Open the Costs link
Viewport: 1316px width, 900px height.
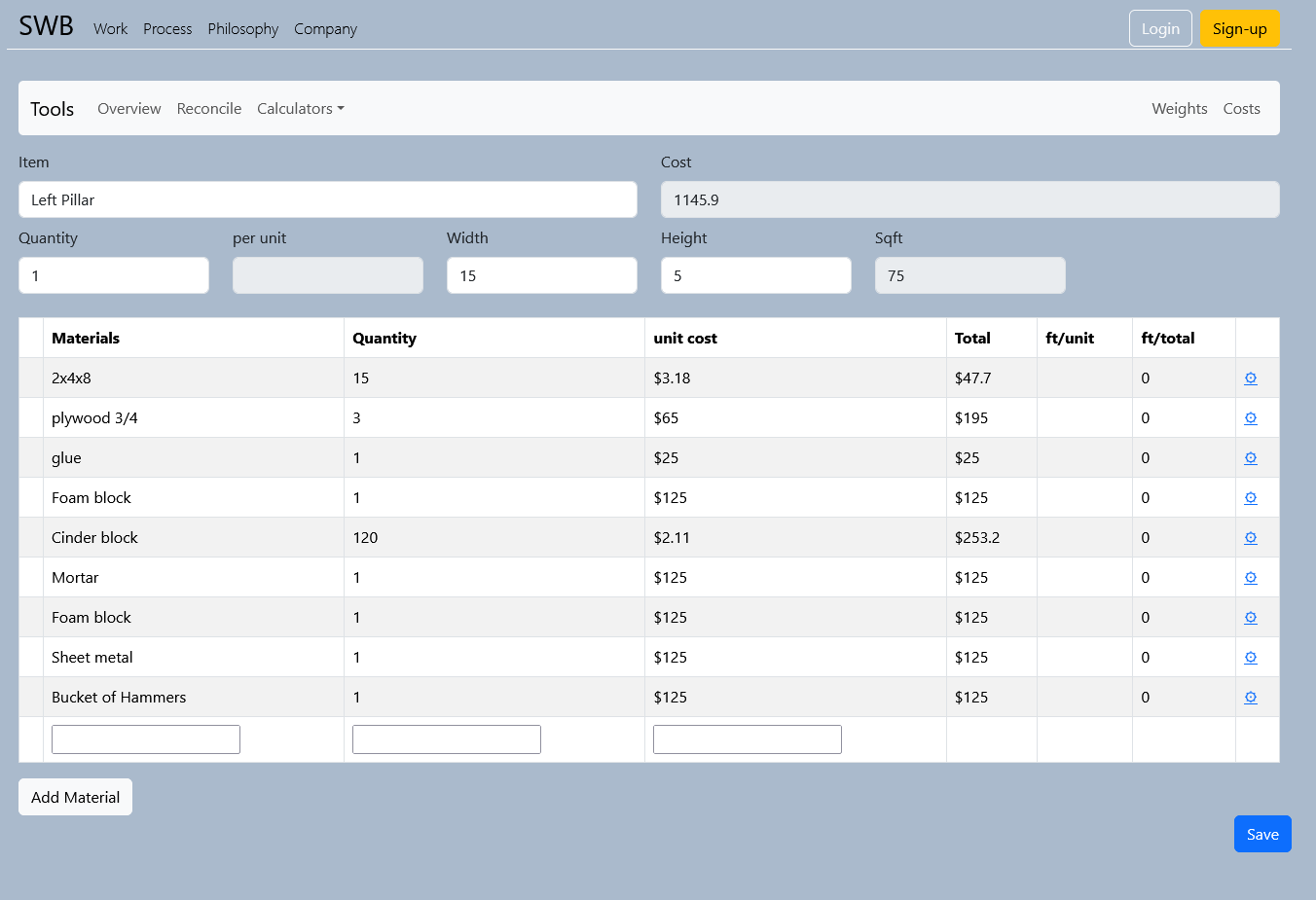pos(1241,109)
